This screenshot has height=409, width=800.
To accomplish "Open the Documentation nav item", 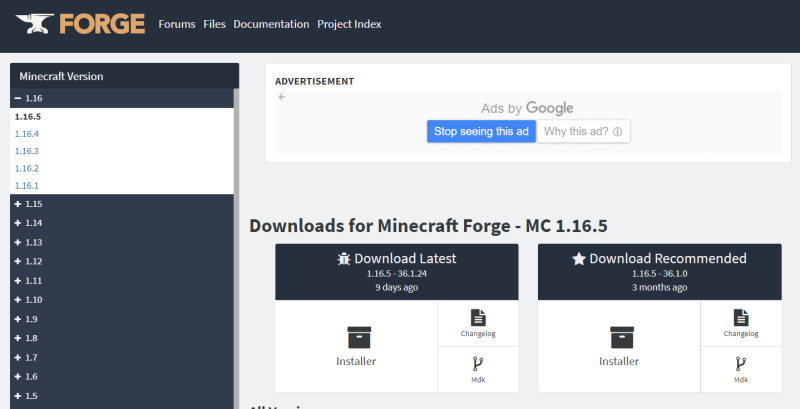I will pyautogui.click(x=271, y=24).
